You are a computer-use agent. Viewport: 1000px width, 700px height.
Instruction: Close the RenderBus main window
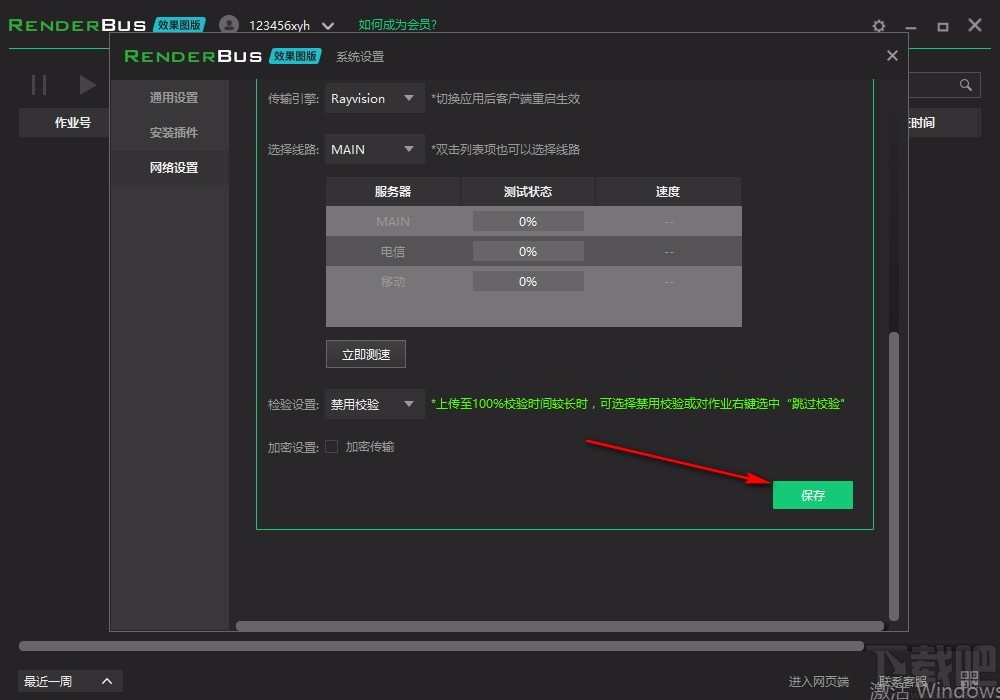pyautogui.click(x=974, y=25)
